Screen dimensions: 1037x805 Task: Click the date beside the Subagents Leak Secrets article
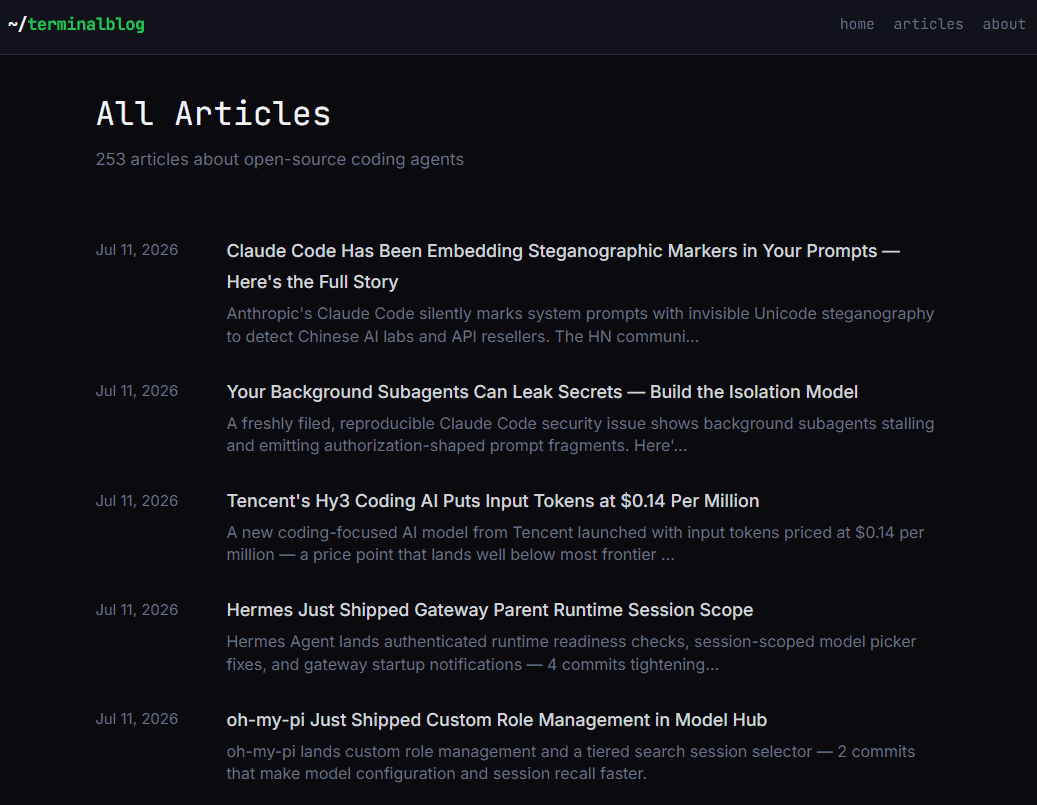137,391
